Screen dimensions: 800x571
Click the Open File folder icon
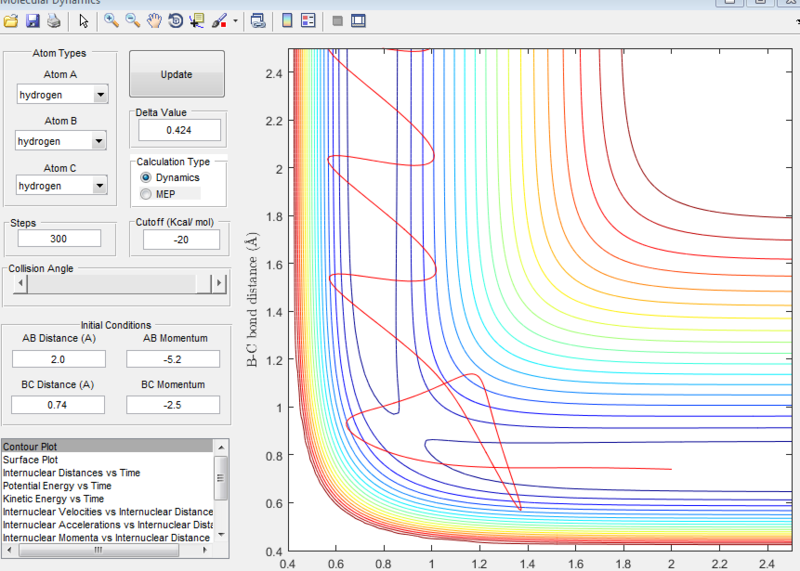(11, 20)
